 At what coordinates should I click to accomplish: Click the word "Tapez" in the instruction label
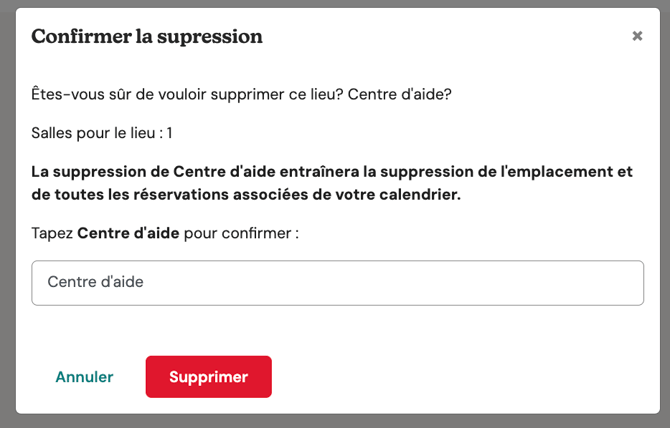tap(52, 233)
